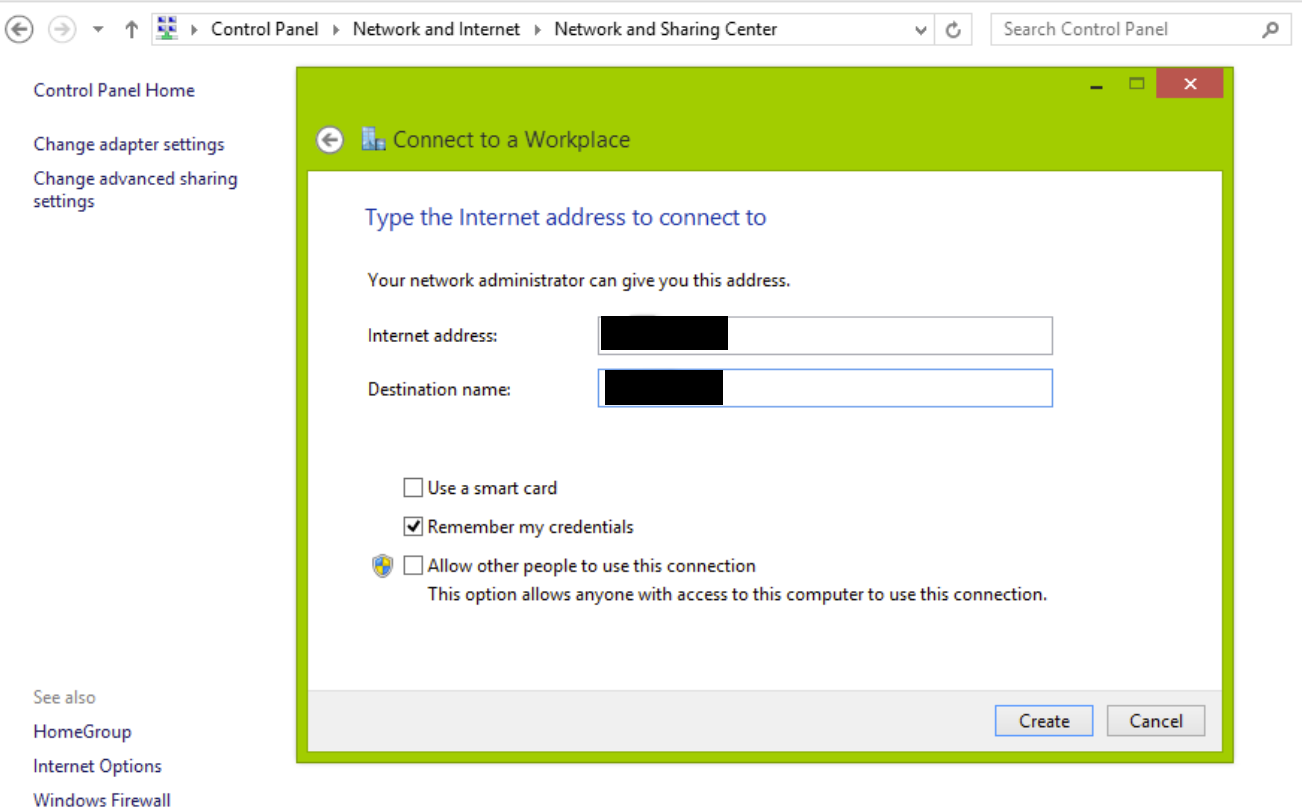1302x811 pixels.
Task: Expand the address bar dropdown chevron
Action: point(920,29)
